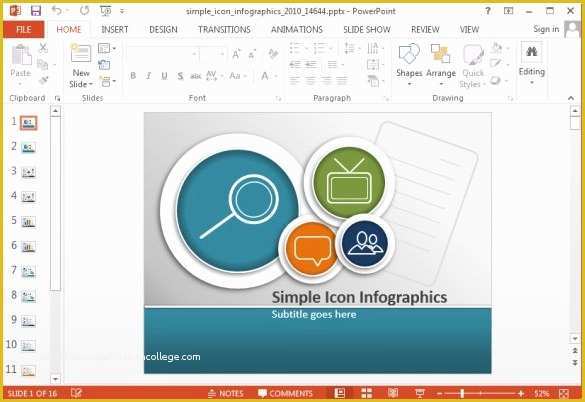The image size is (585, 402).
Task: Click the Save icon in quick access toolbar
Action: click(36, 11)
